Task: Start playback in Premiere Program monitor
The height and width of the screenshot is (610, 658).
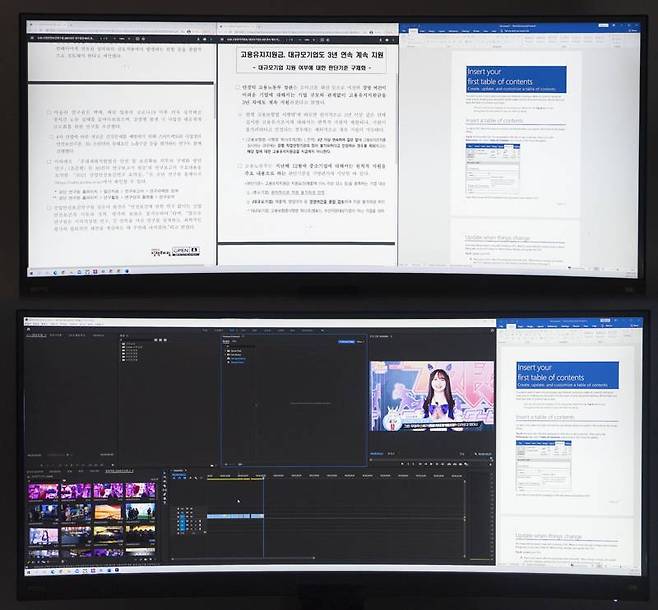Action: tap(431, 464)
